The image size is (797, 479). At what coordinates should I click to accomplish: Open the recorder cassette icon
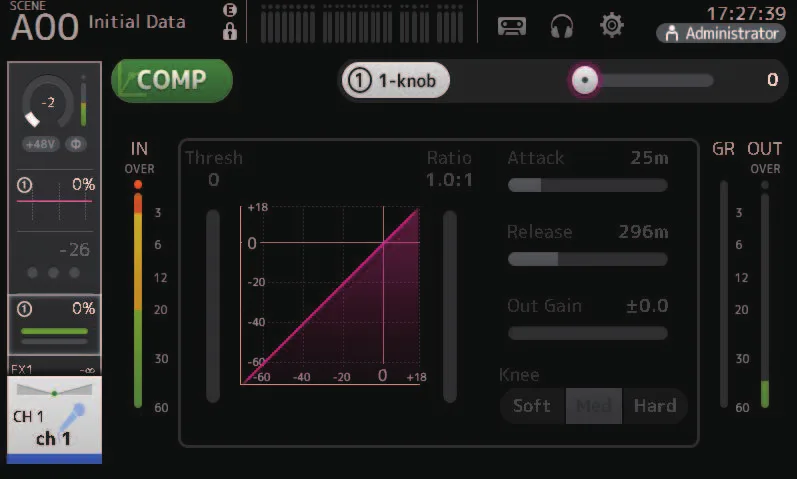511,25
